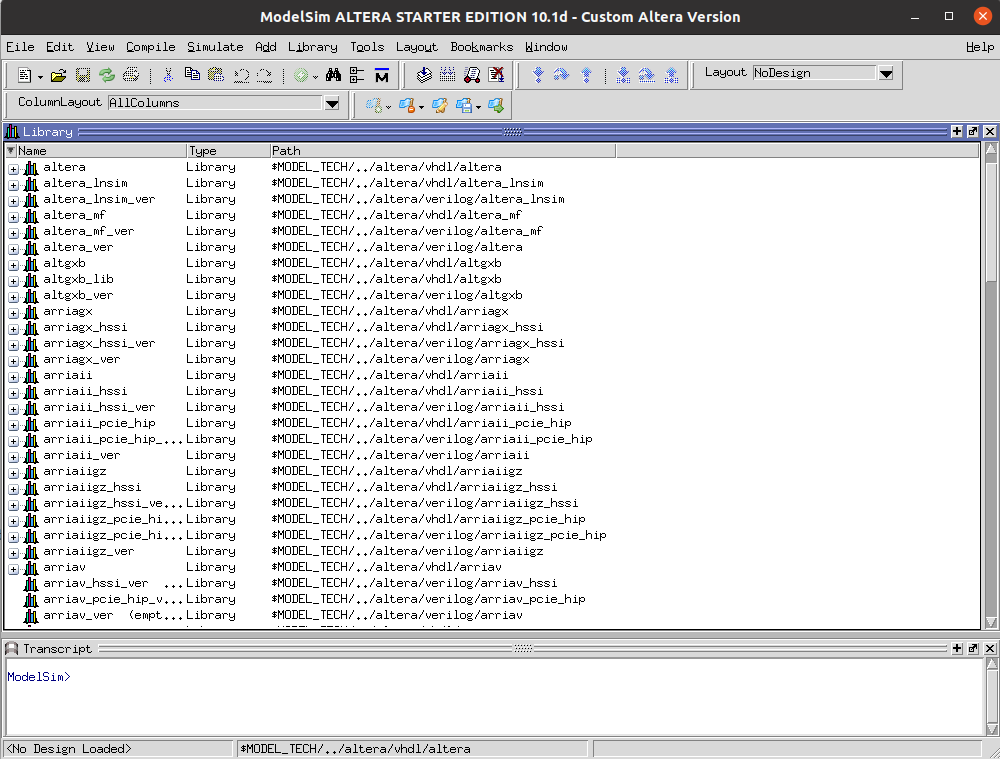Undock the Transcript pane

click(973, 648)
